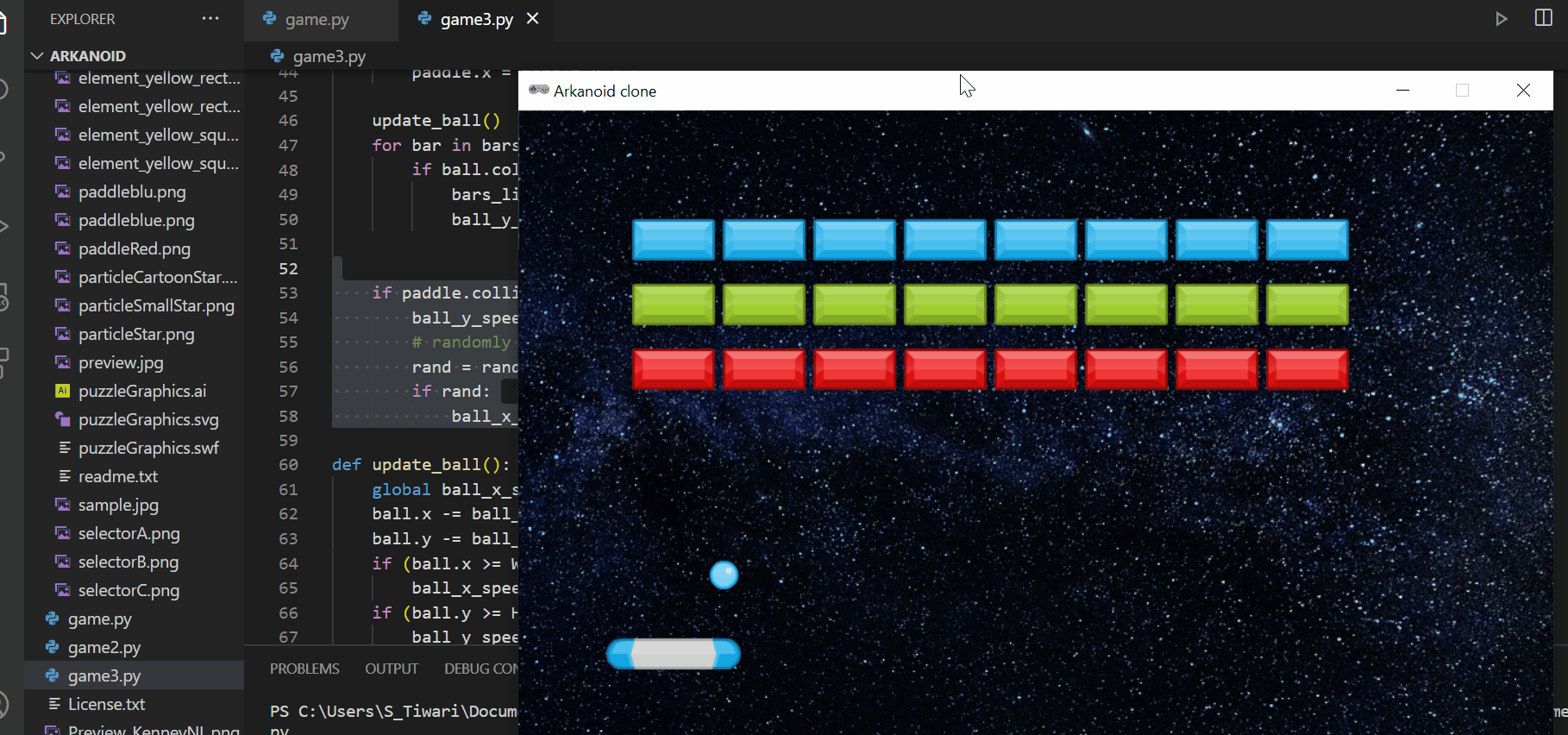Open paddleRed.png in Explorer
Image resolution: width=1568 pixels, height=735 pixels.
click(135, 248)
